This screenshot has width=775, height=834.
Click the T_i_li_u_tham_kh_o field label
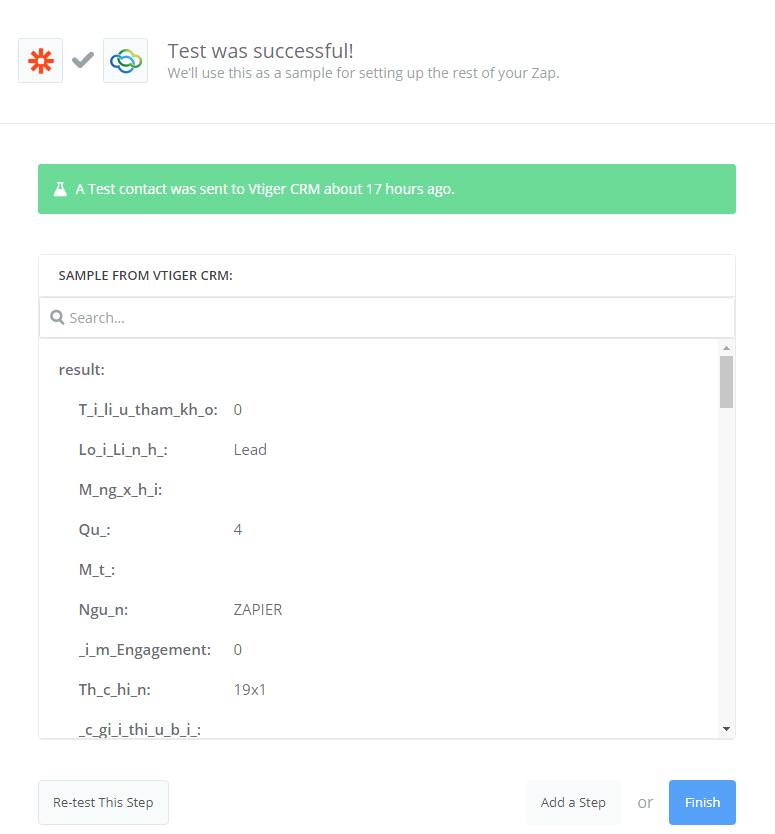tap(148, 410)
